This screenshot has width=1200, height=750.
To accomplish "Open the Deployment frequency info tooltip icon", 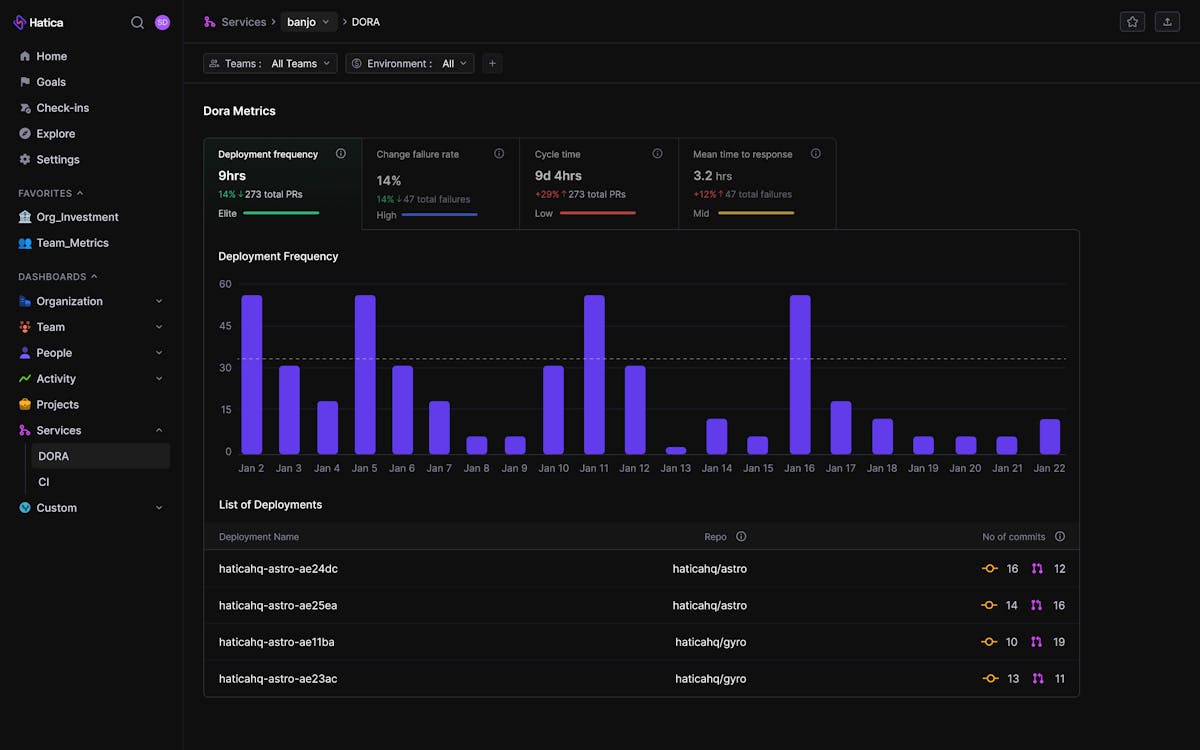I will point(340,153).
